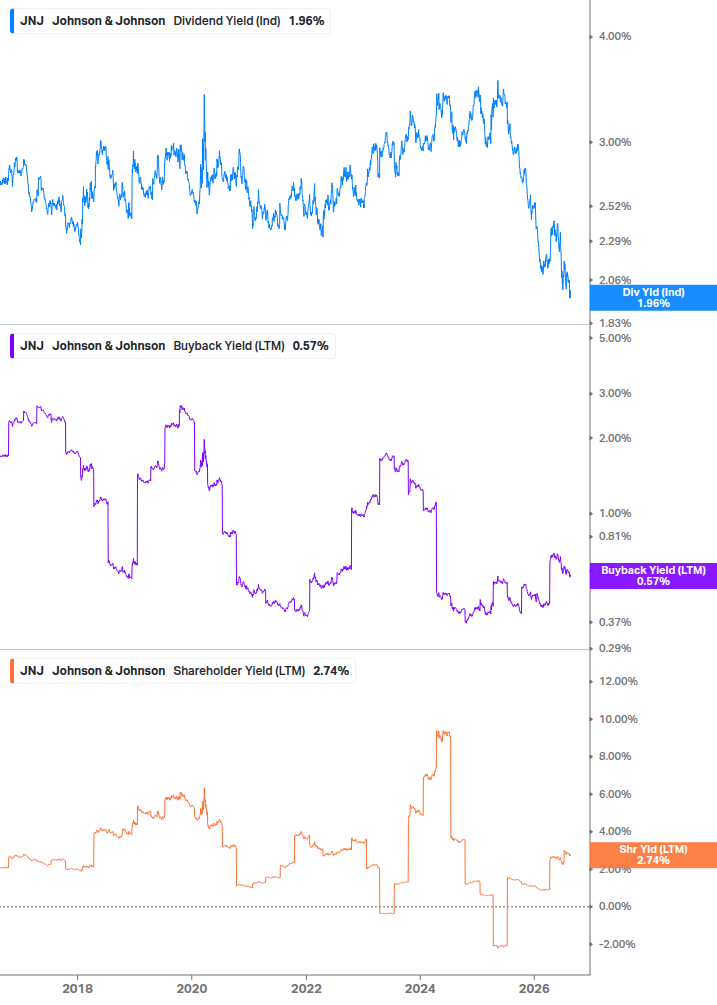This screenshot has height=1005, width=717.
Task: Click the 10.00% axis tick label
Action: pos(618,719)
